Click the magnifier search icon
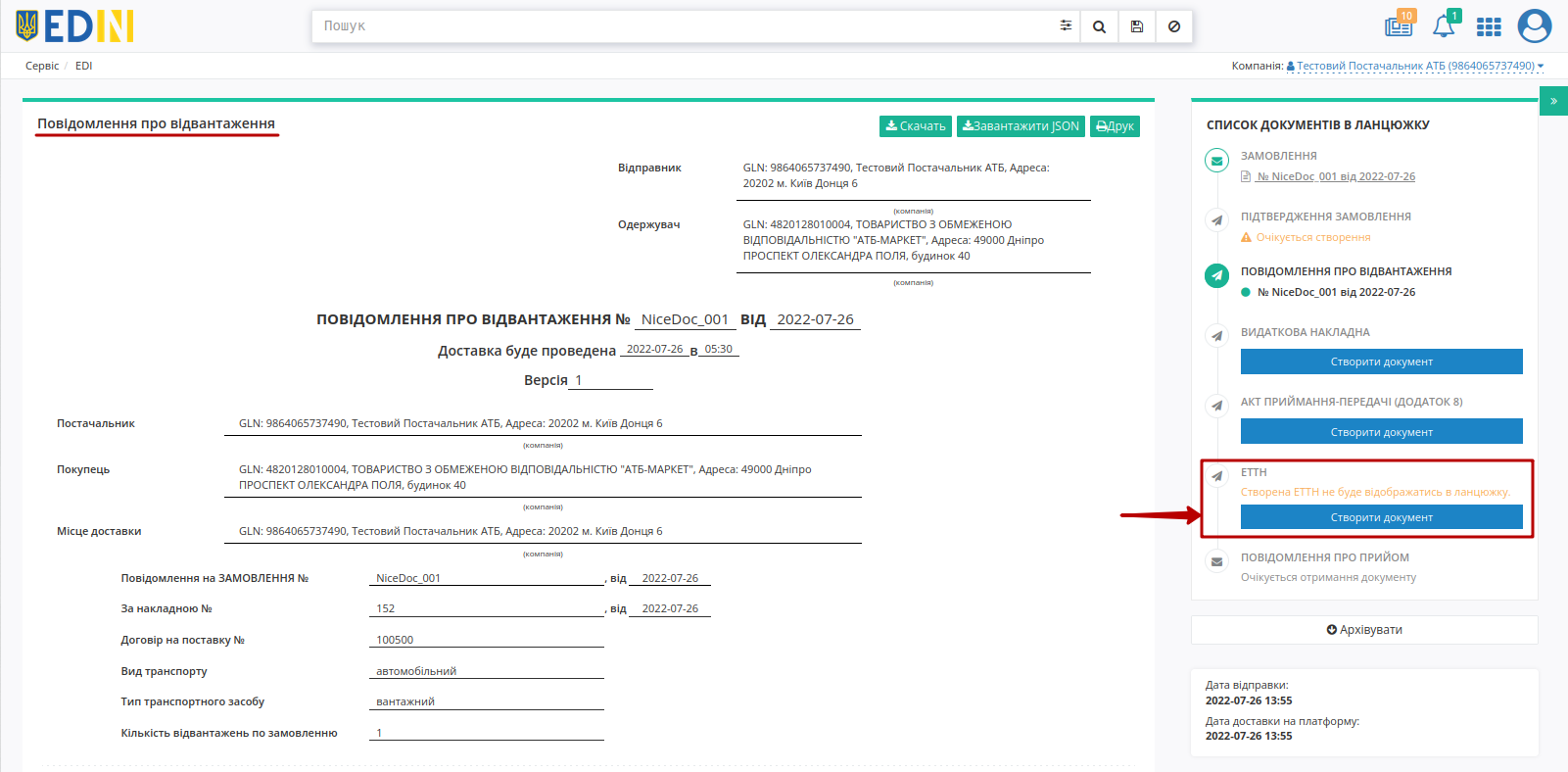 point(1099,26)
